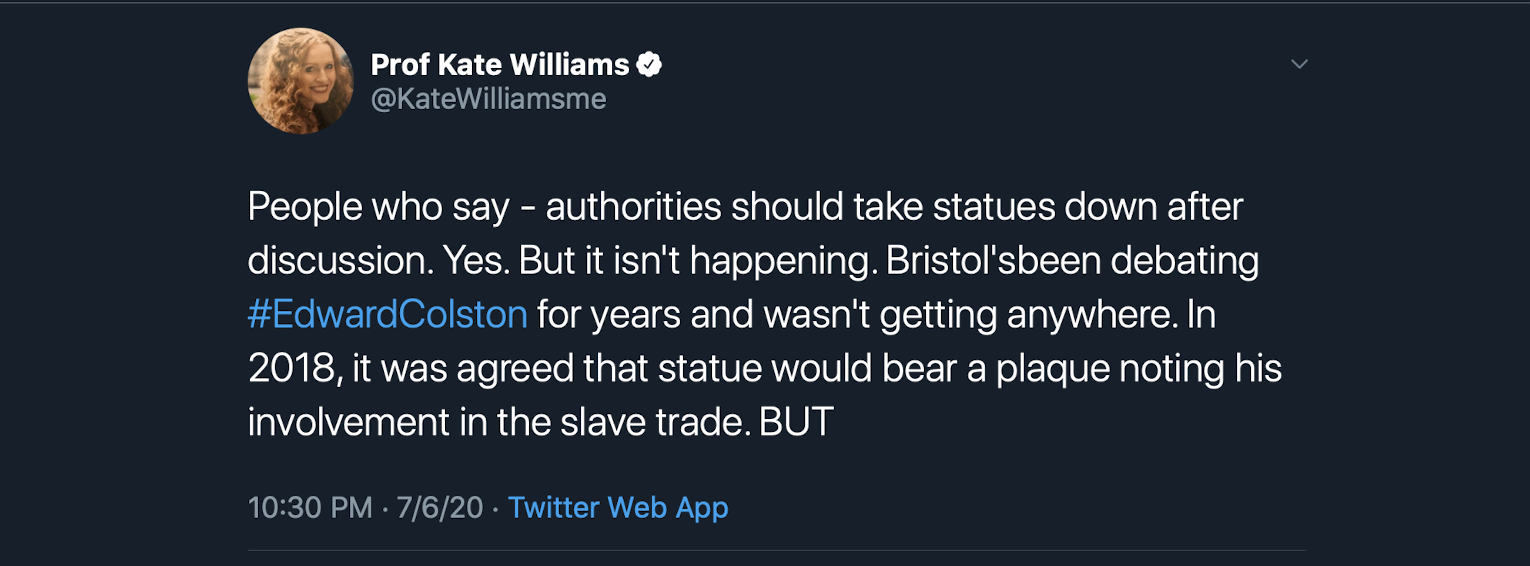Click the blue verified badge icon
The width and height of the screenshot is (1530, 566).
pyautogui.click(x=650, y=65)
